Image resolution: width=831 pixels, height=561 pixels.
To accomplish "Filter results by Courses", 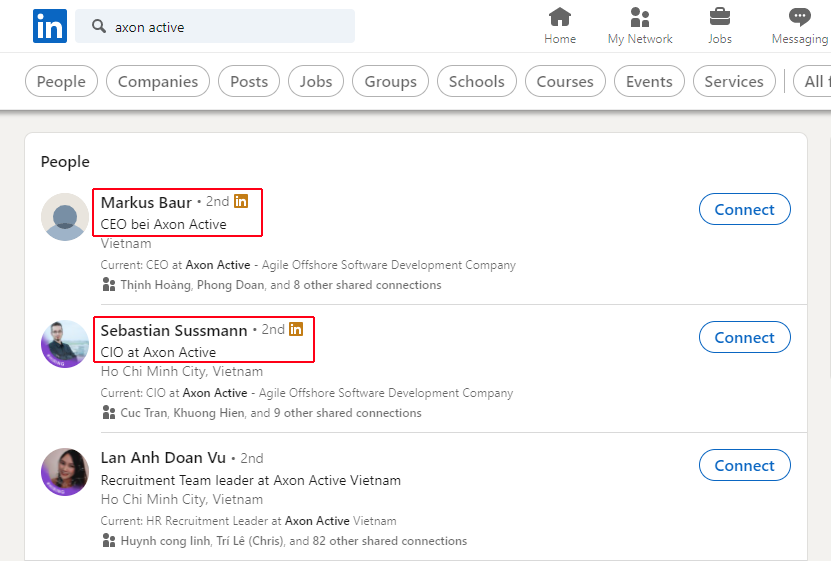I will pos(565,81).
